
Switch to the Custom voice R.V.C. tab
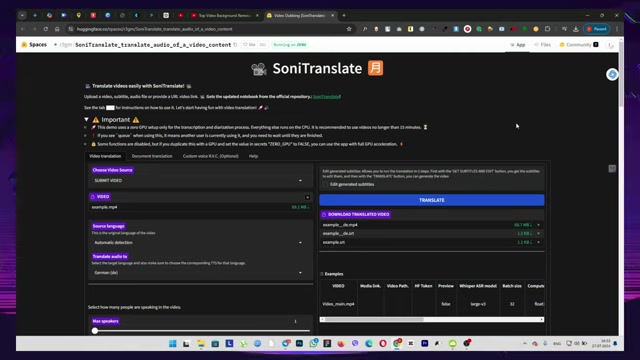(211, 156)
